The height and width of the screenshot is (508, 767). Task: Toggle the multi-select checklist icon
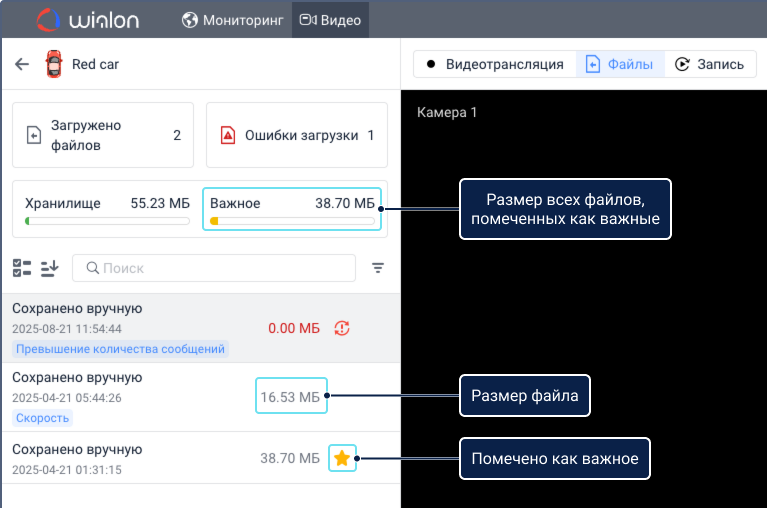[22, 268]
